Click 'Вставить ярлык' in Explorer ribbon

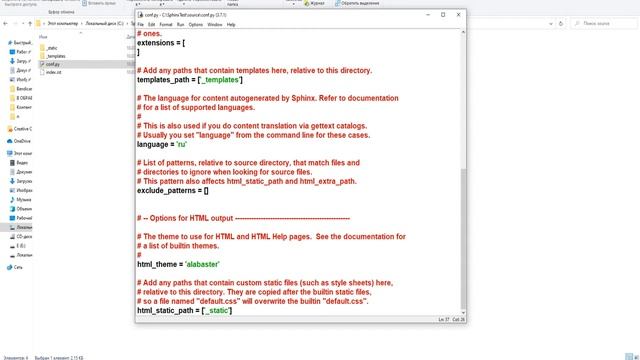tap(99, 3)
